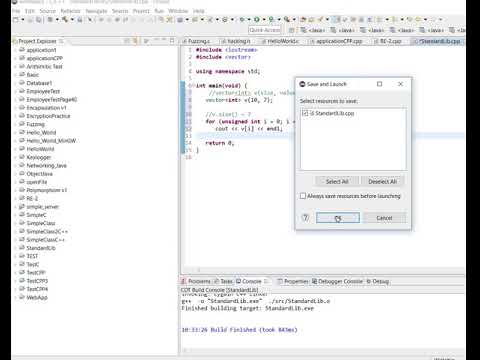Open the Navigate menu
This screenshot has height=360, width=480.
[x=96, y=11]
